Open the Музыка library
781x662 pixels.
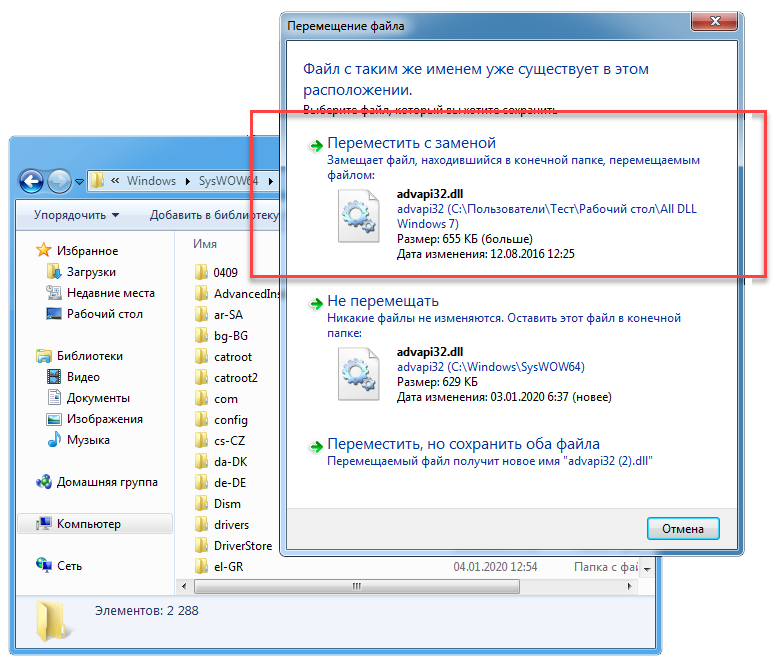[x=88, y=440]
